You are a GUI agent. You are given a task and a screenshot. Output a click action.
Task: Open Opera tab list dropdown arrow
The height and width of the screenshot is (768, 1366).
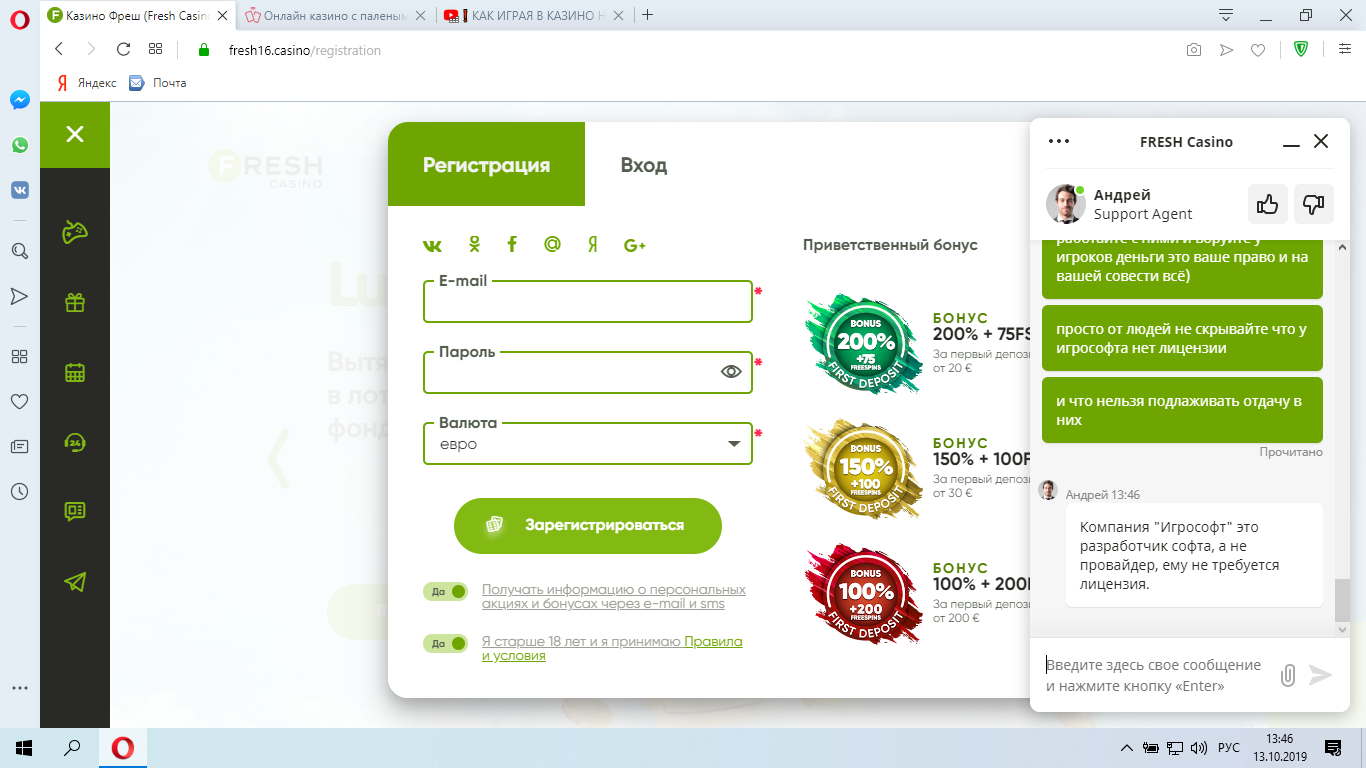[1225, 15]
